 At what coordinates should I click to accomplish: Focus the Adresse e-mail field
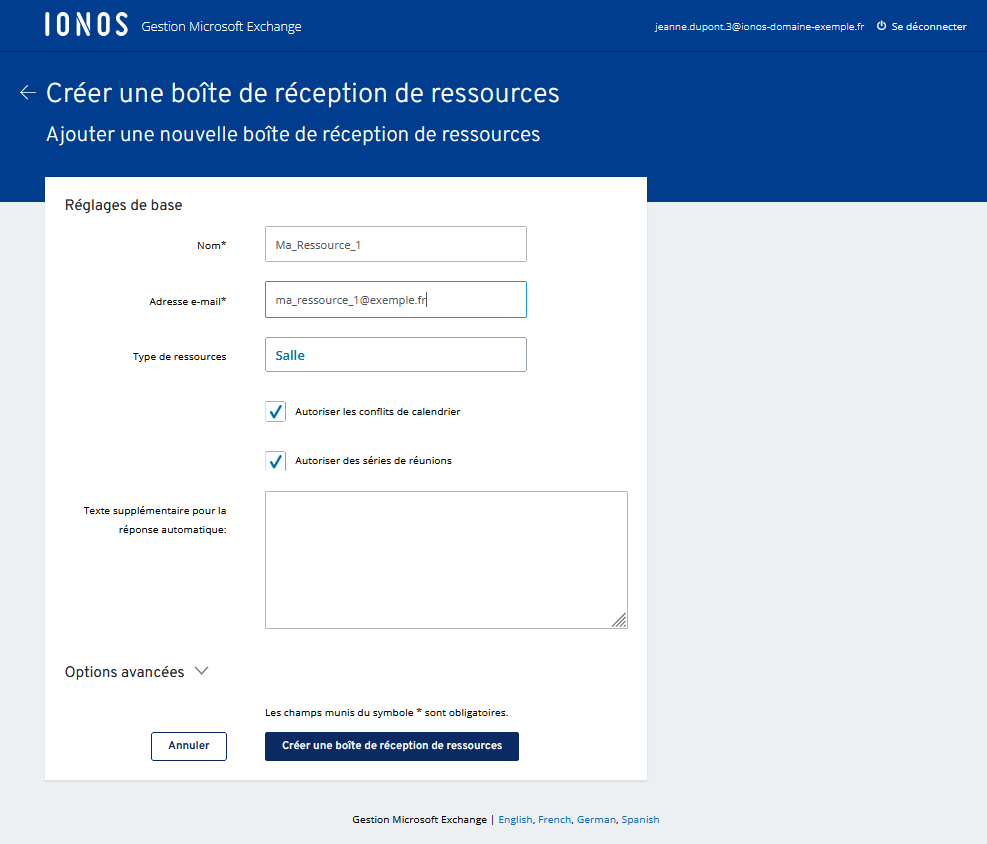[395, 299]
